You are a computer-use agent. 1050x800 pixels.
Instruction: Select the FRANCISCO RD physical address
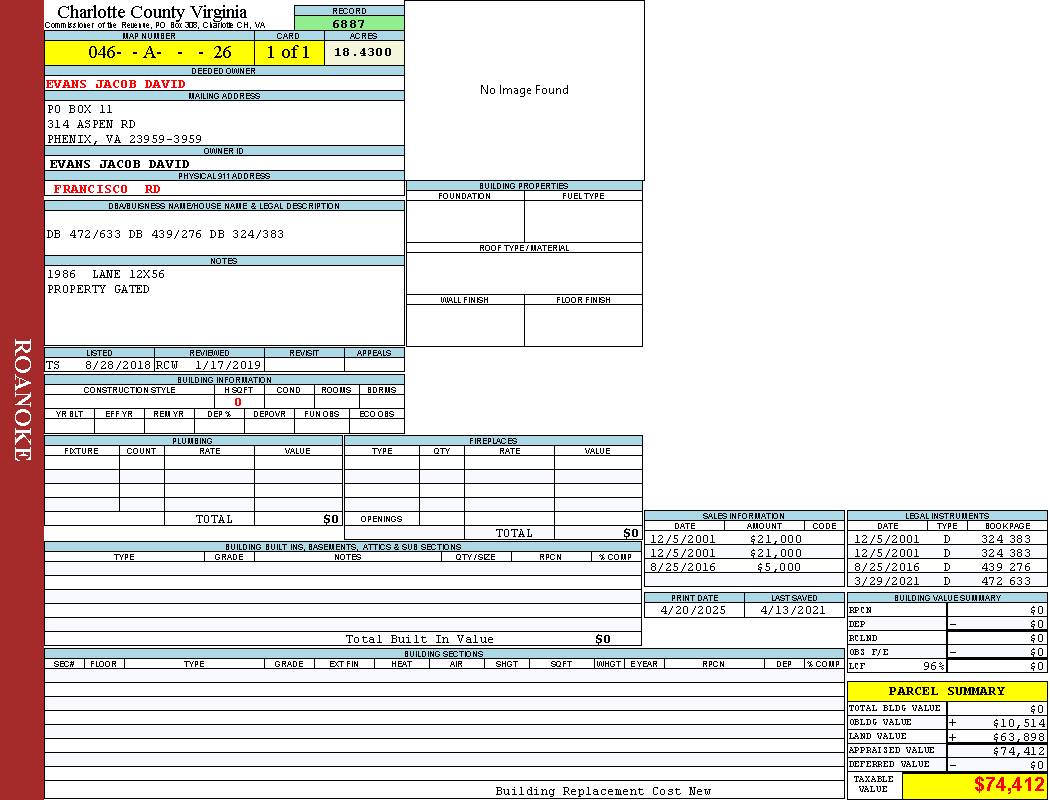[x=107, y=189]
